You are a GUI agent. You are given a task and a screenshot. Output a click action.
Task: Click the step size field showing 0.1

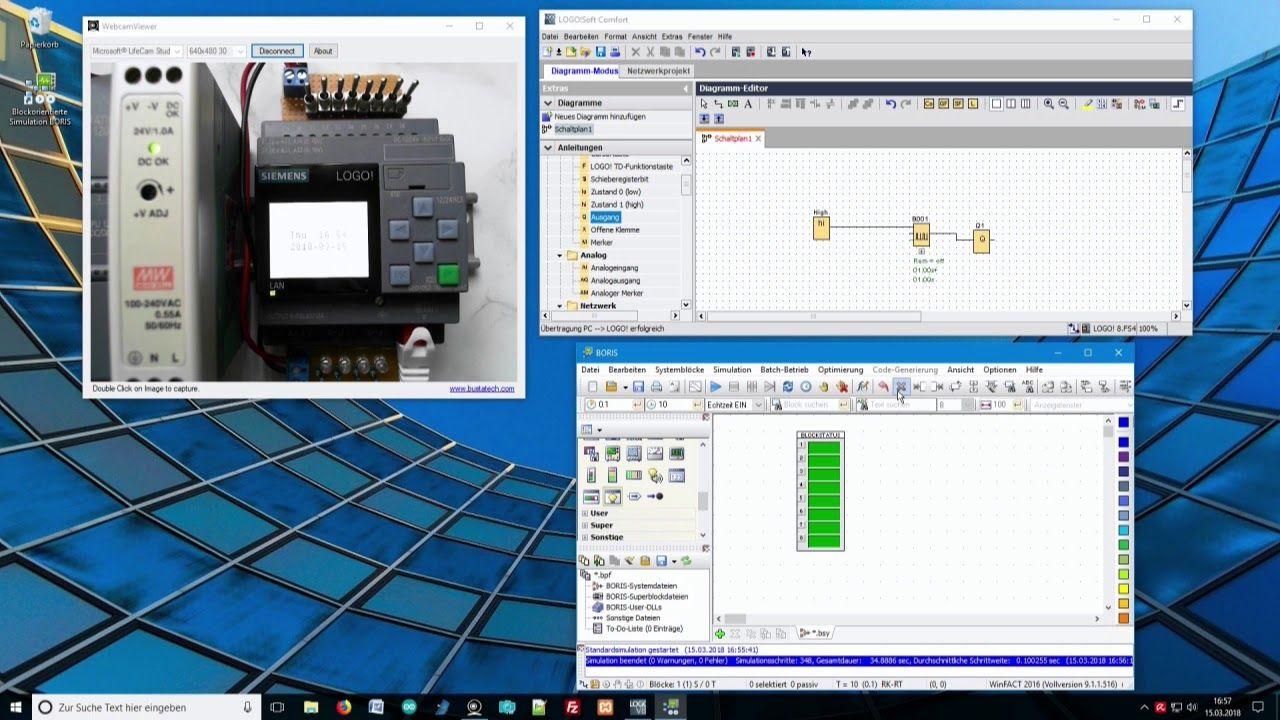(612, 405)
